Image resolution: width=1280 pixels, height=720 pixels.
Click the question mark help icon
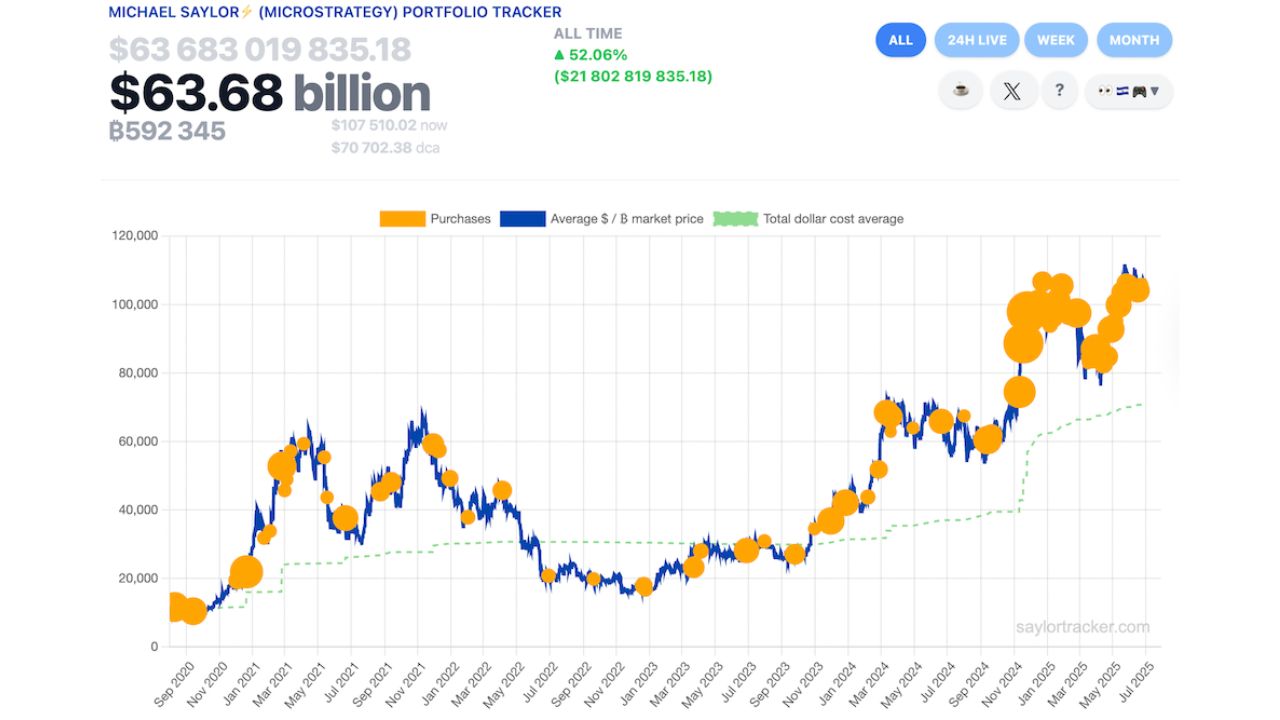coord(1059,91)
